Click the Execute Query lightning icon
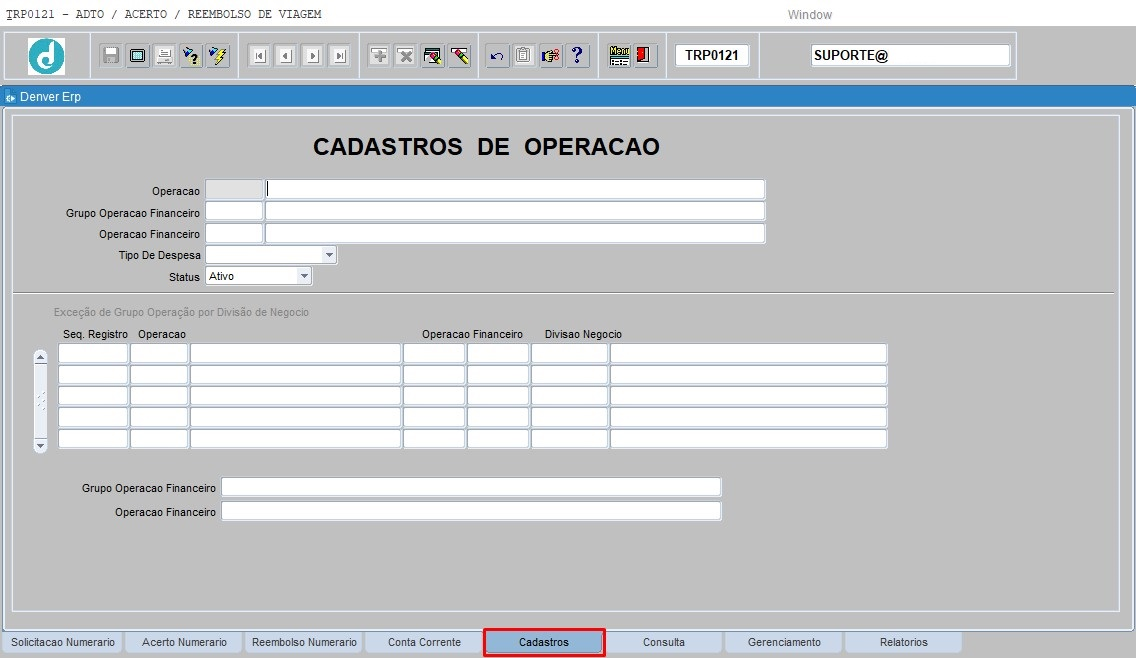The height and width of the screenshot is (658, 1136). coord(218,56)
